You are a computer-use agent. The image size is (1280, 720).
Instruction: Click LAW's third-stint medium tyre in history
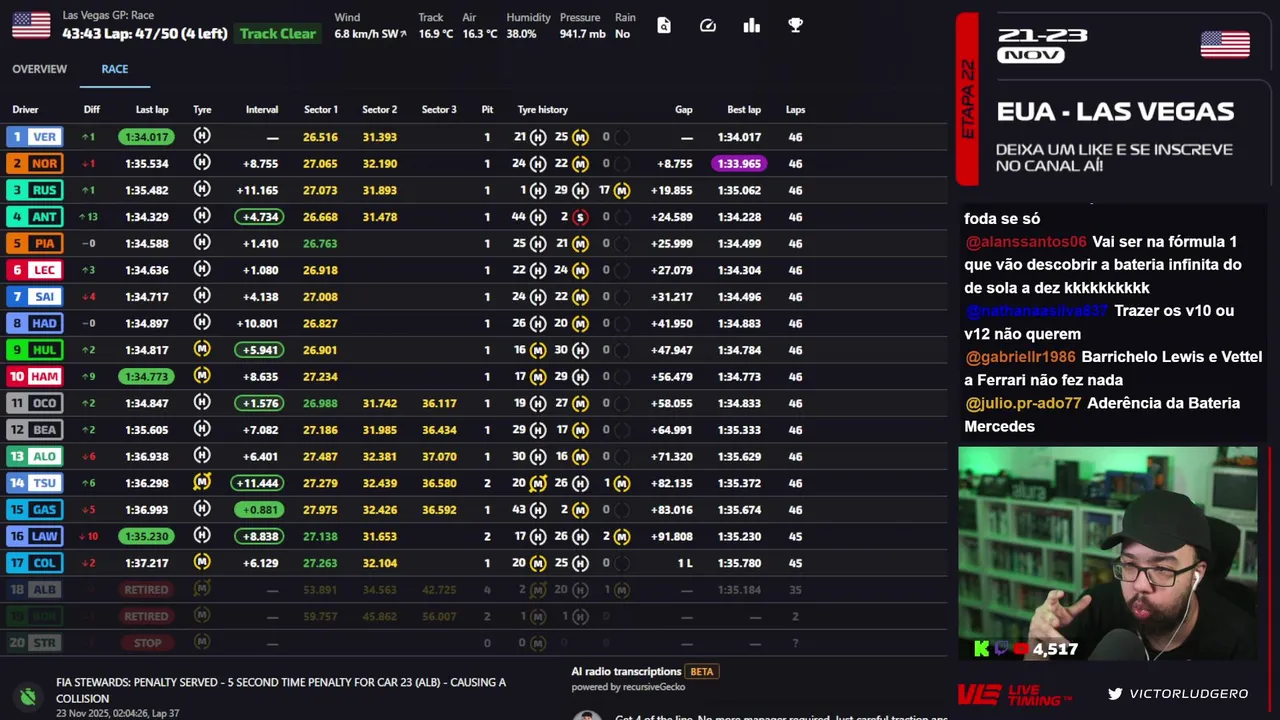(x=622, y=536)
